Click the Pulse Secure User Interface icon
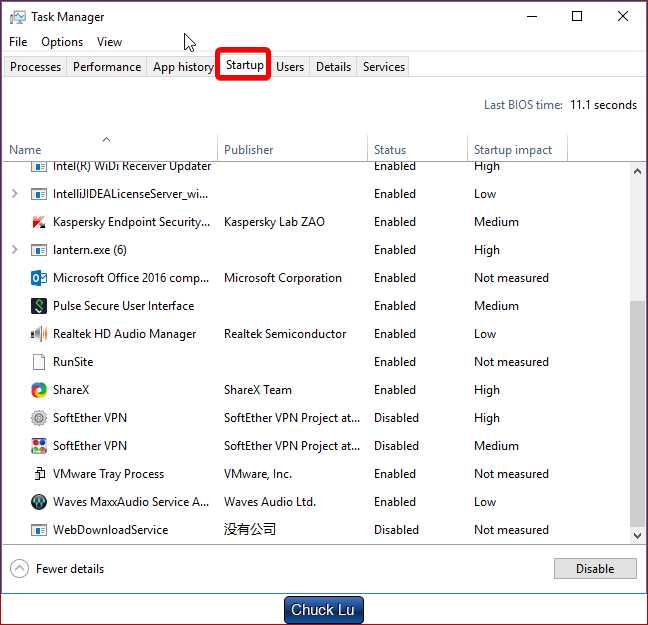This screenshot has height=625, width=648. coord(39,306)
